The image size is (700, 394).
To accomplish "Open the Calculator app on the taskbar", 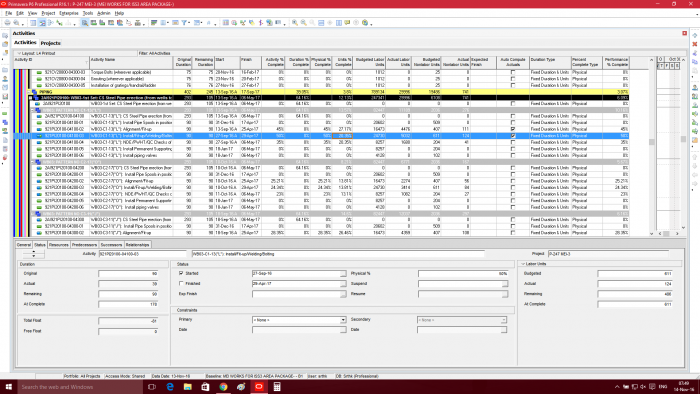I will 277,387.
